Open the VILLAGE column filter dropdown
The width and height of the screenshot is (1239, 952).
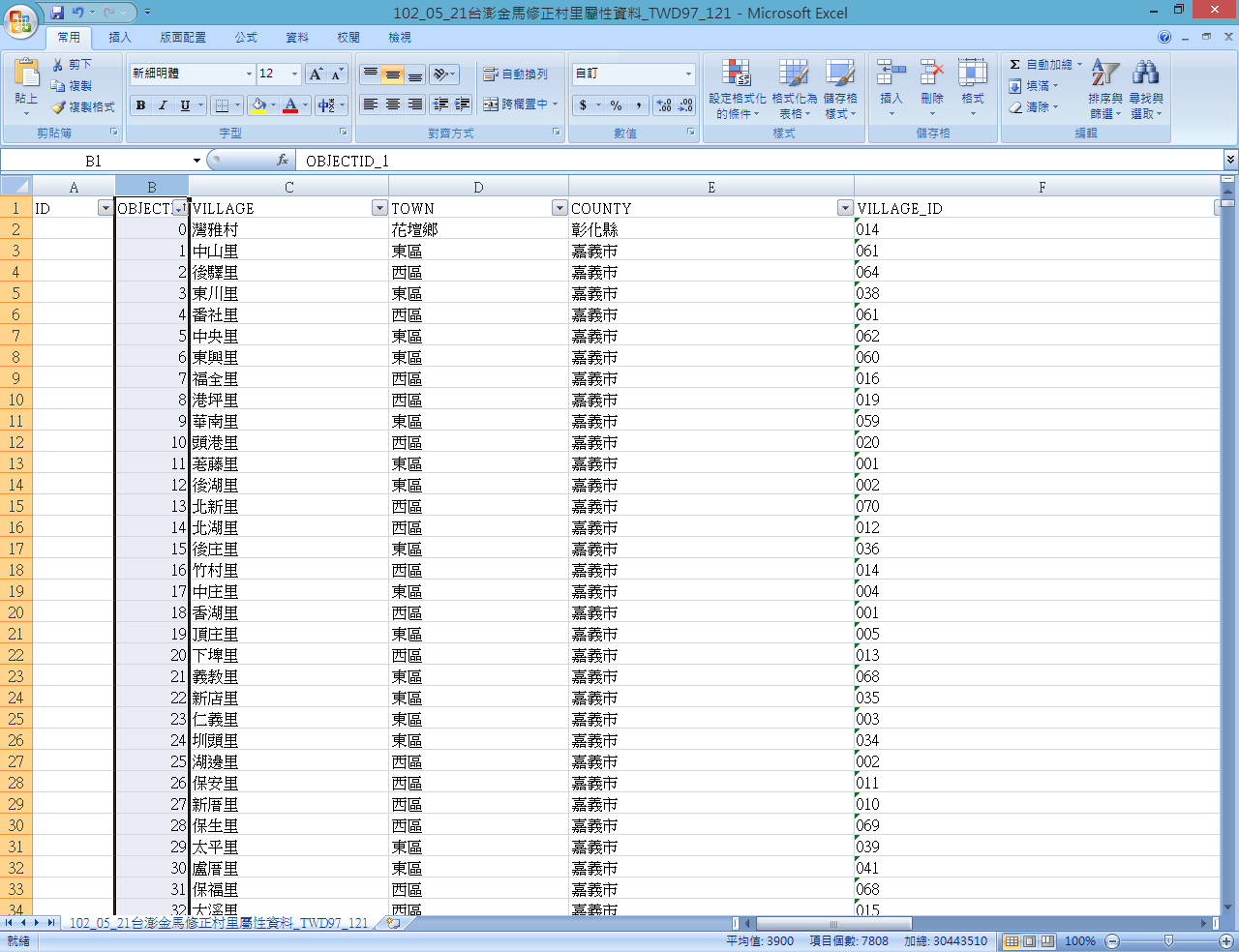tap(379, 208)
